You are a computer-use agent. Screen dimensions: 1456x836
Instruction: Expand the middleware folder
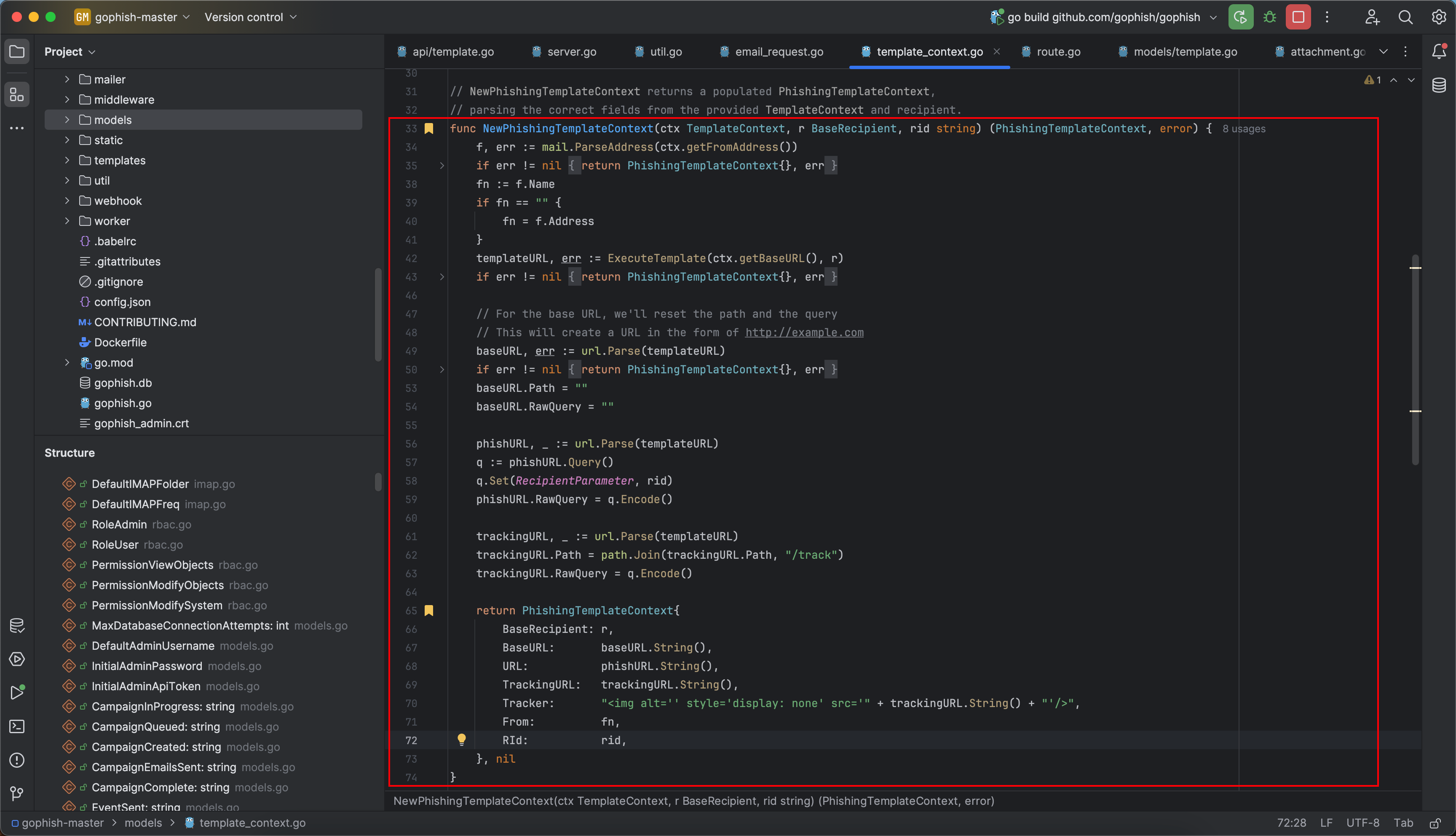[x=67, y=99]
